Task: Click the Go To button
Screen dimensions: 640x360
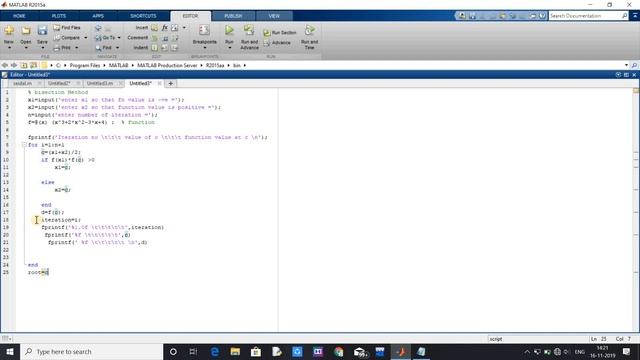Action: [x=105, y=38]
